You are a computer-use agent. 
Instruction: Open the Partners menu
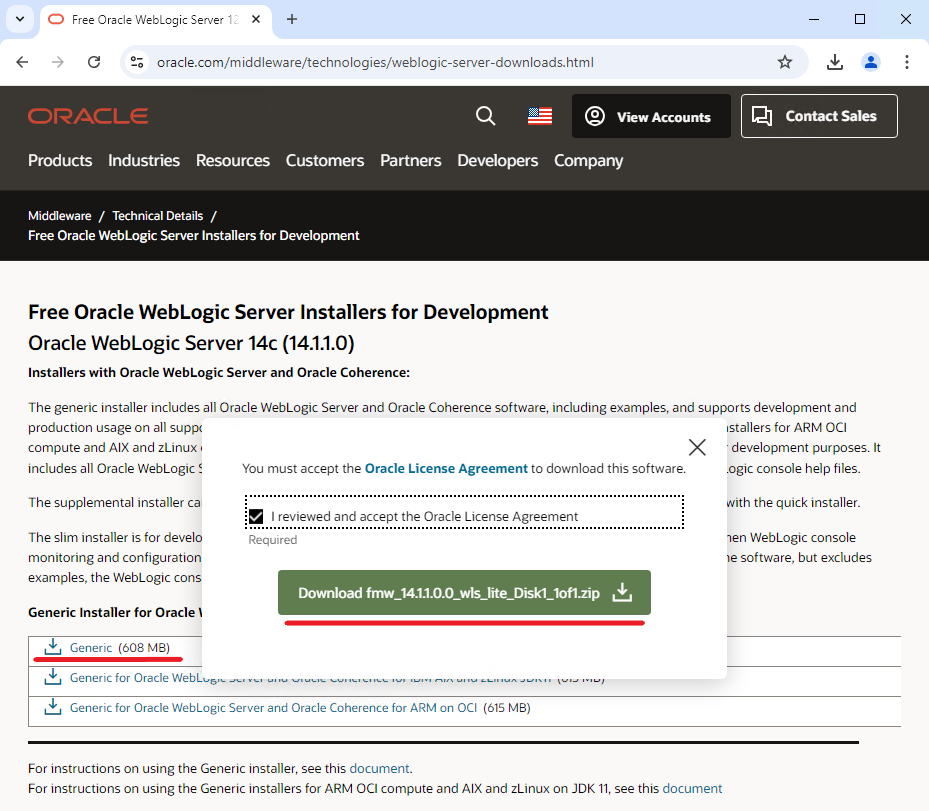coord(411,161)
